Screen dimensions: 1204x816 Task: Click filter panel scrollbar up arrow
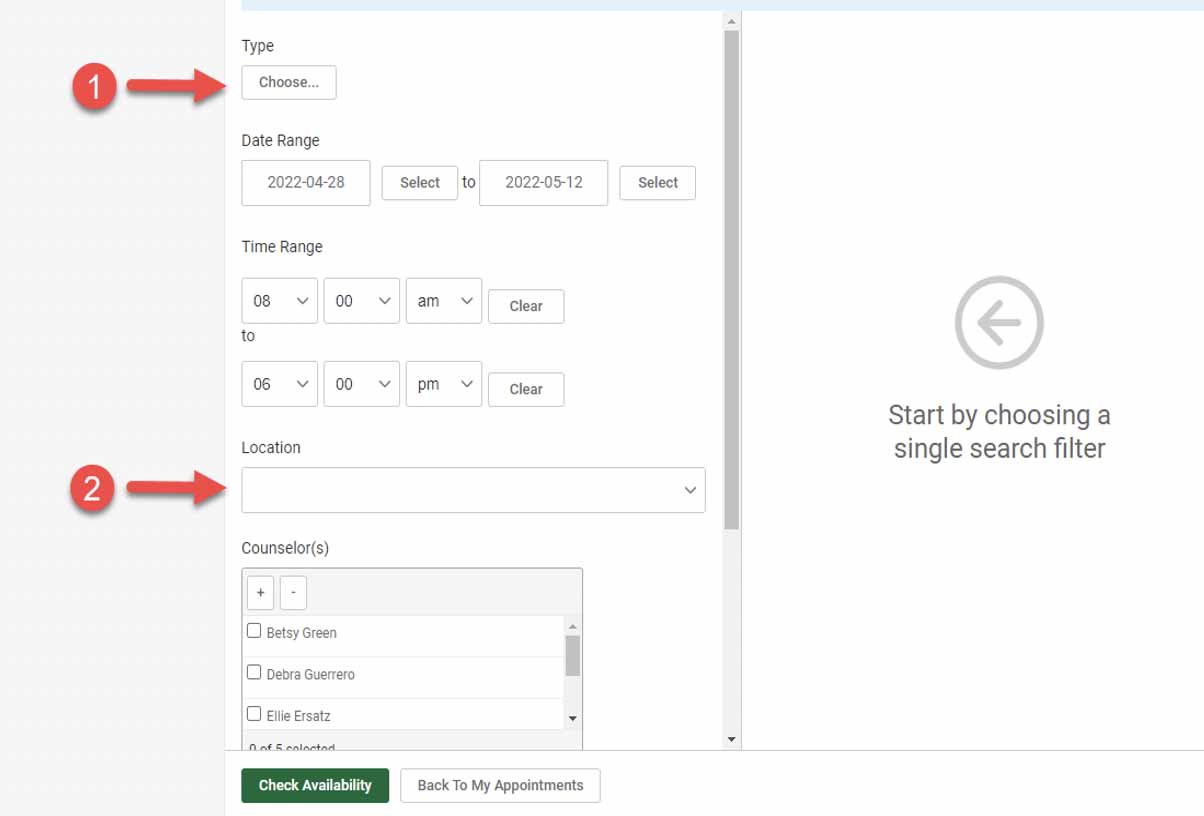tap(731, 21)
